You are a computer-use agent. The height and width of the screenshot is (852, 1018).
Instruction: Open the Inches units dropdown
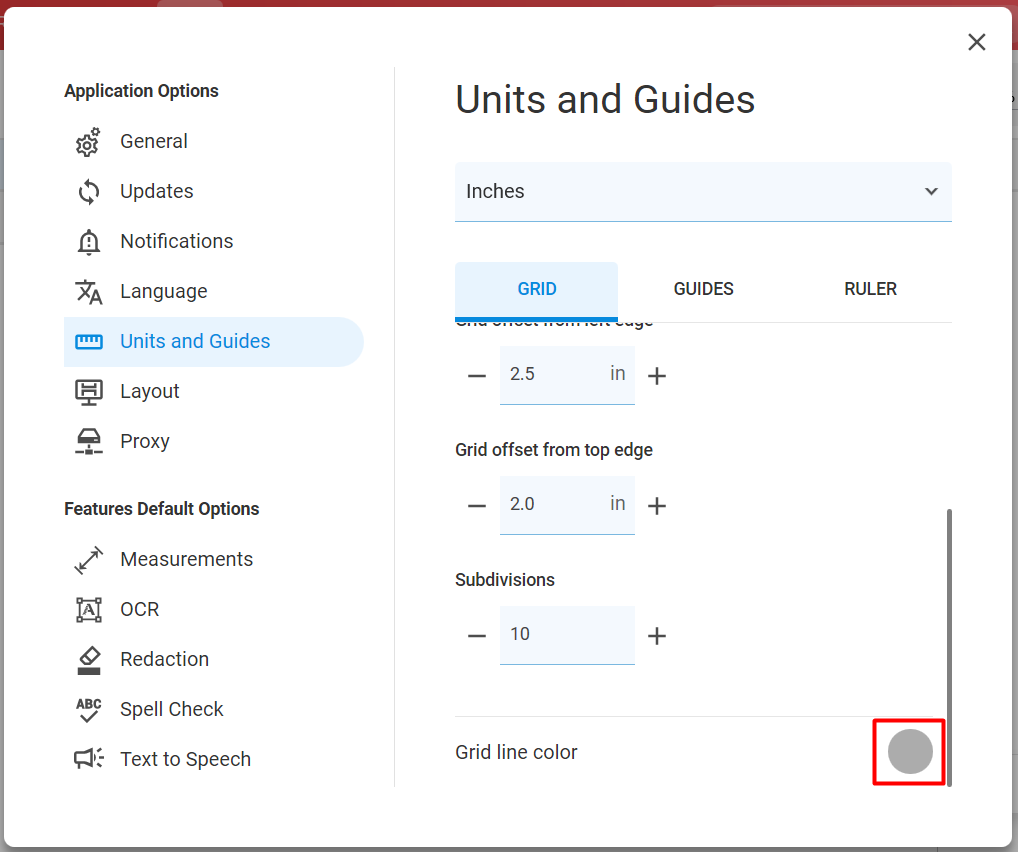703,191
